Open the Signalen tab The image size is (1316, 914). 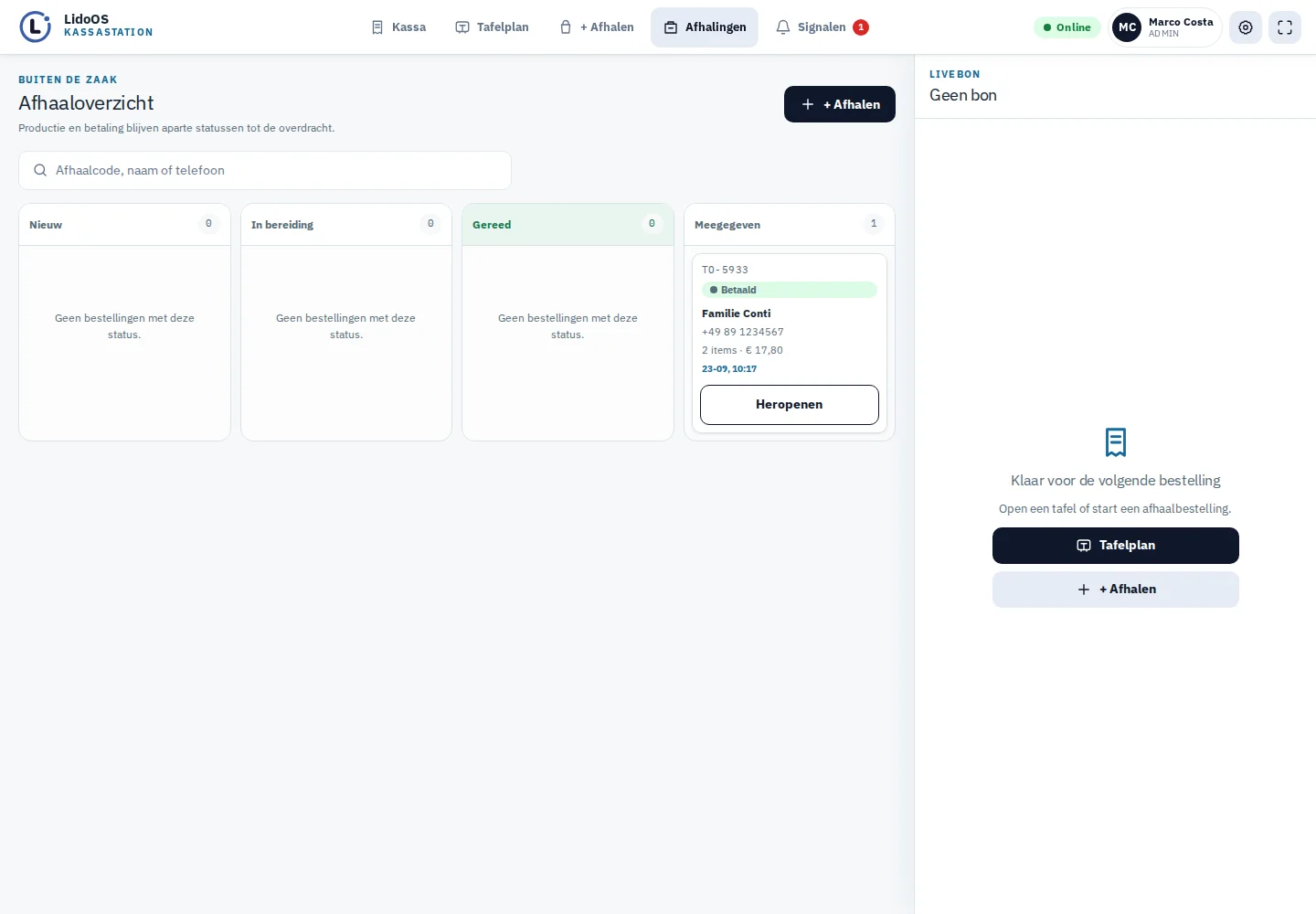pos(822,27)
